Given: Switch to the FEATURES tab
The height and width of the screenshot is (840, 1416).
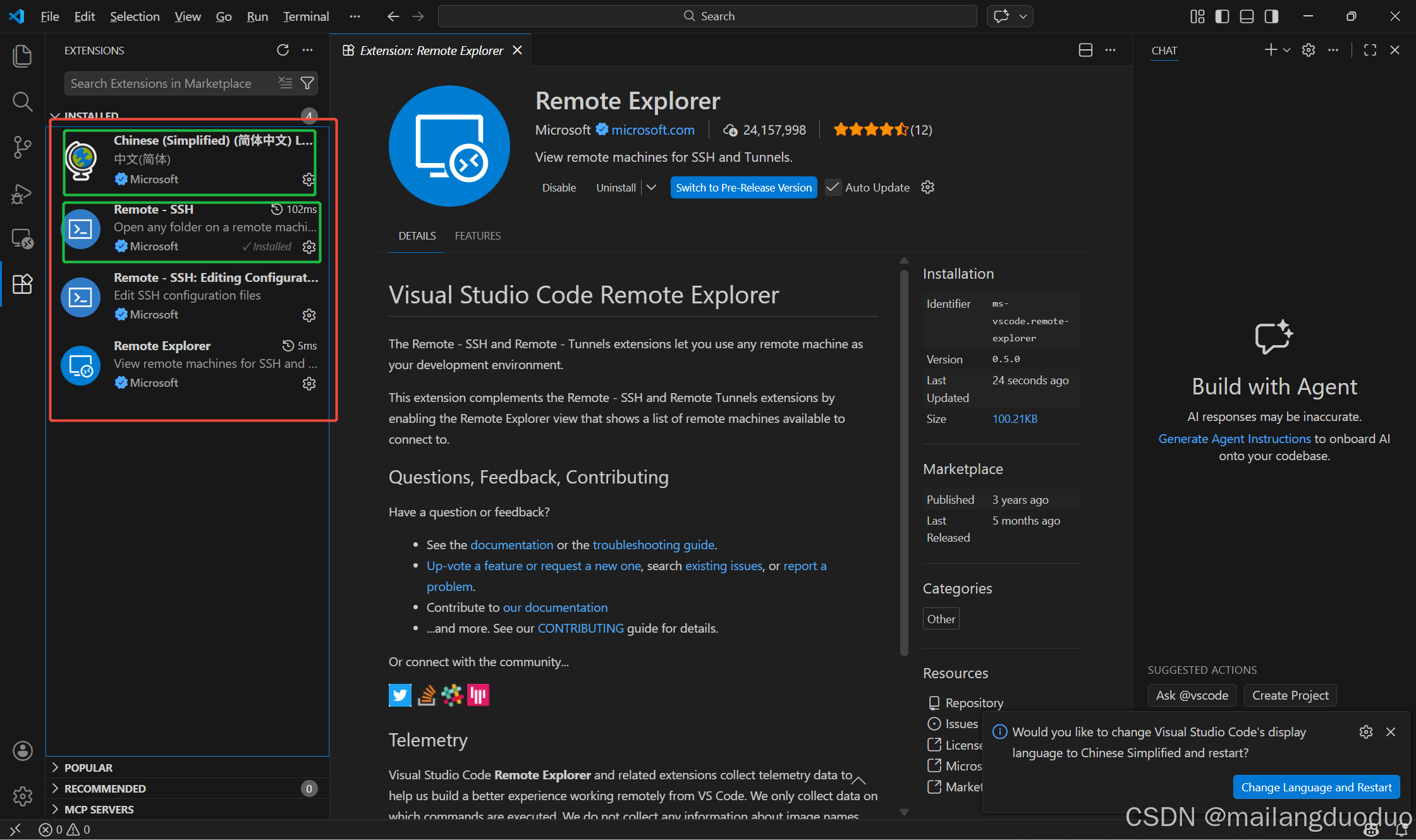Looking at the screenshot, I should [477, 236].
